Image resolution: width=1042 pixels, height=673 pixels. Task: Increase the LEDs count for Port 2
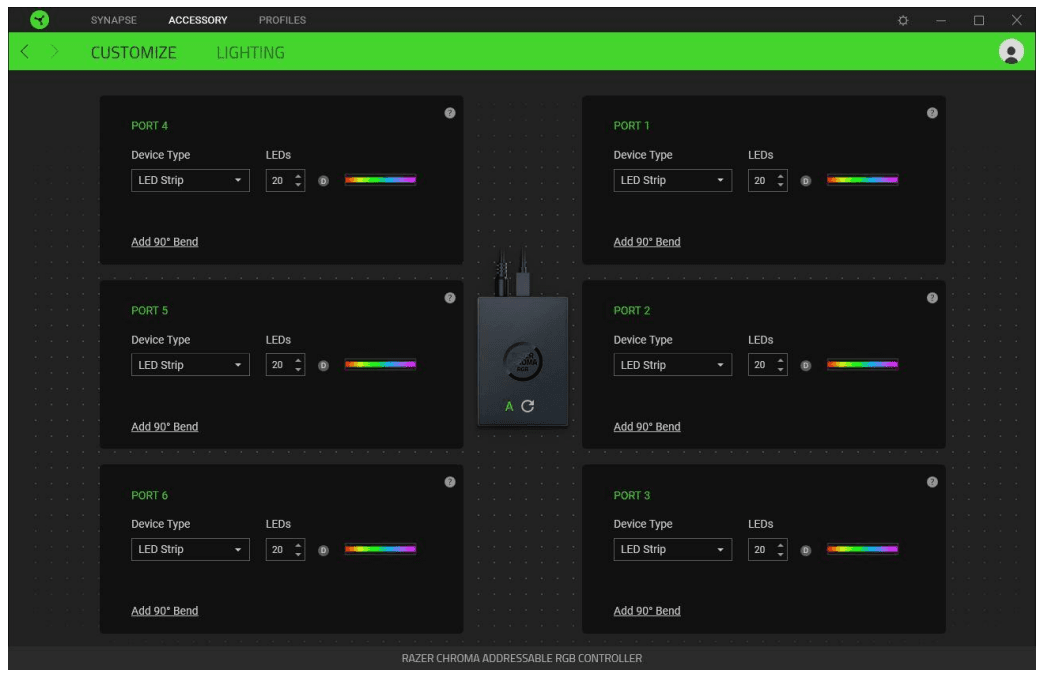[x=783, y=360]
